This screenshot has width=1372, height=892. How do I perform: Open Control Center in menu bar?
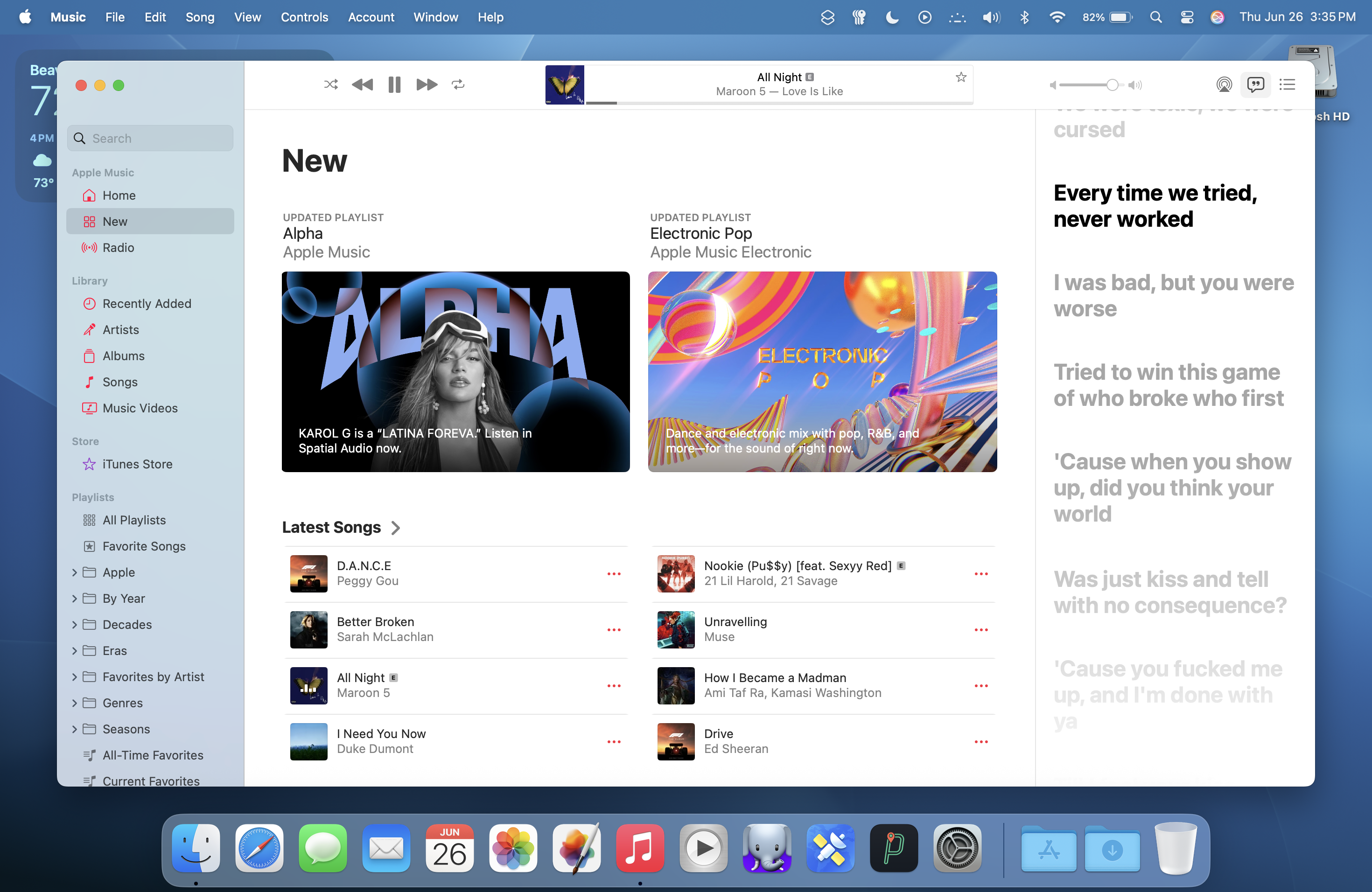(1186, 17)
